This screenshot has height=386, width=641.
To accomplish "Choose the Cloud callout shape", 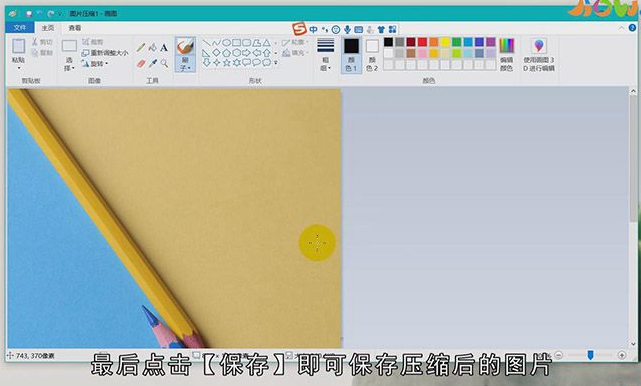I will pos(267,63).
